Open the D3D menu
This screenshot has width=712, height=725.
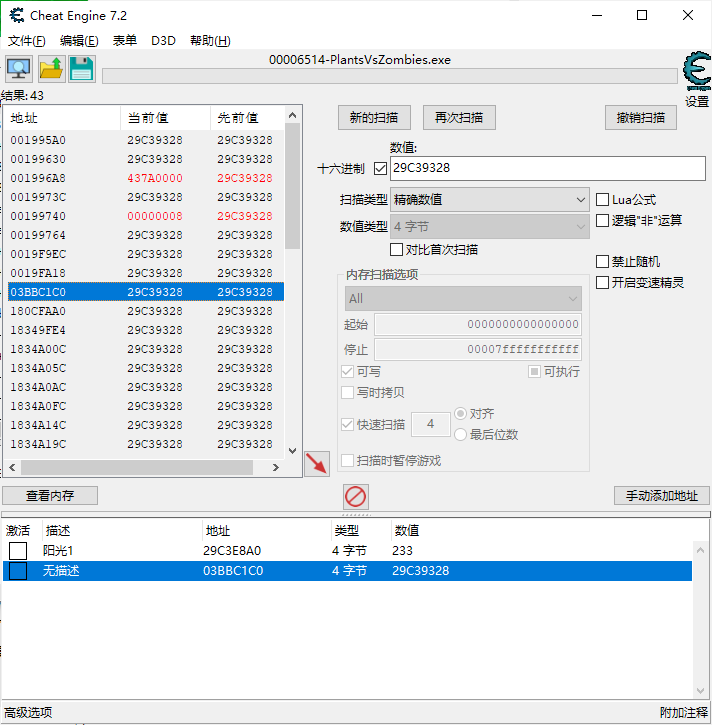click(163, 41)
